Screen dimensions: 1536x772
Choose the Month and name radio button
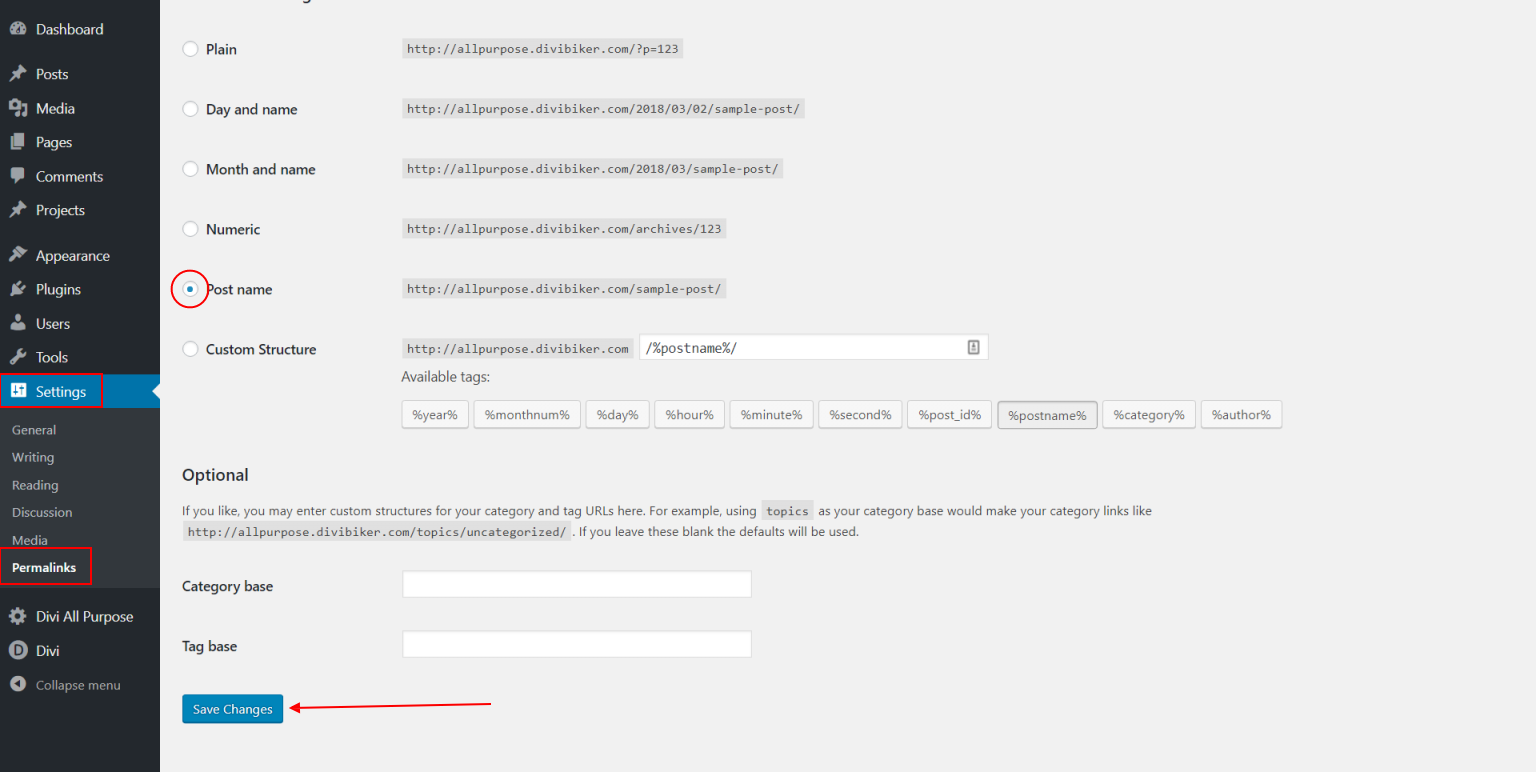point(190,169)
